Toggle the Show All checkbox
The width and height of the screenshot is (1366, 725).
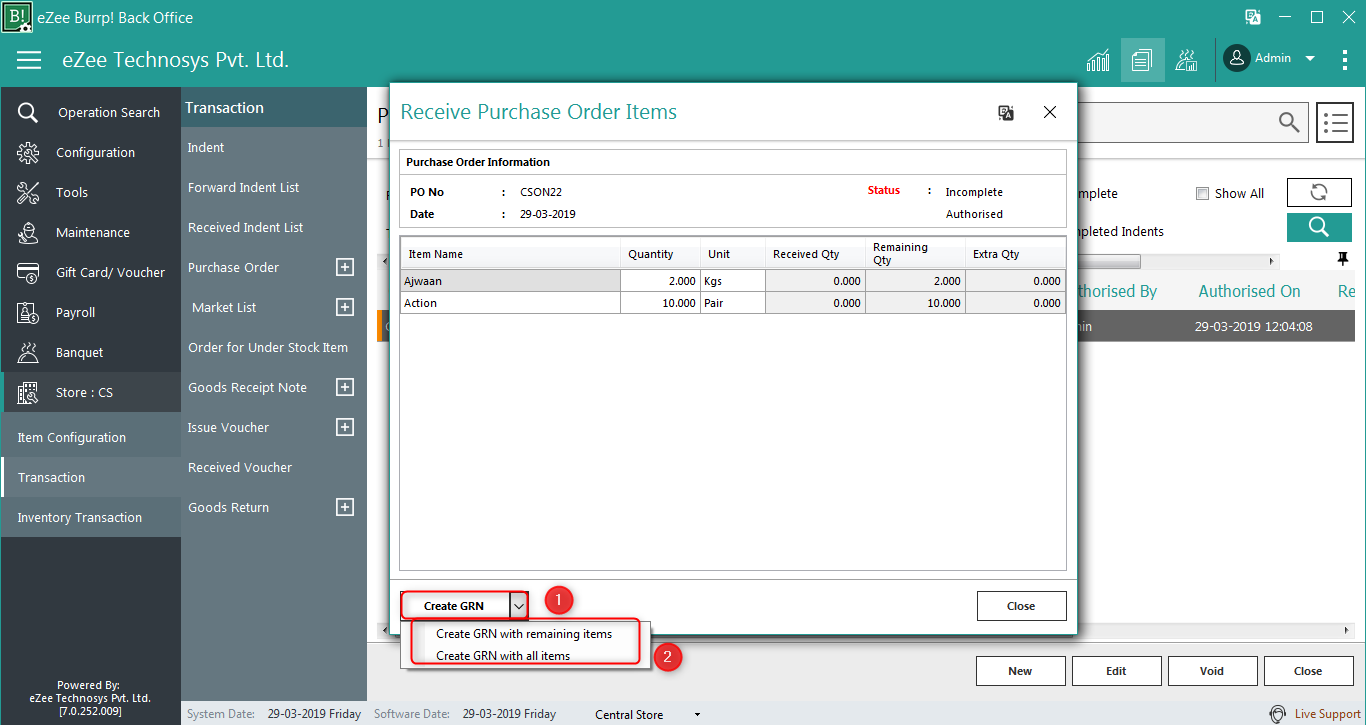tap(1203, 194)
